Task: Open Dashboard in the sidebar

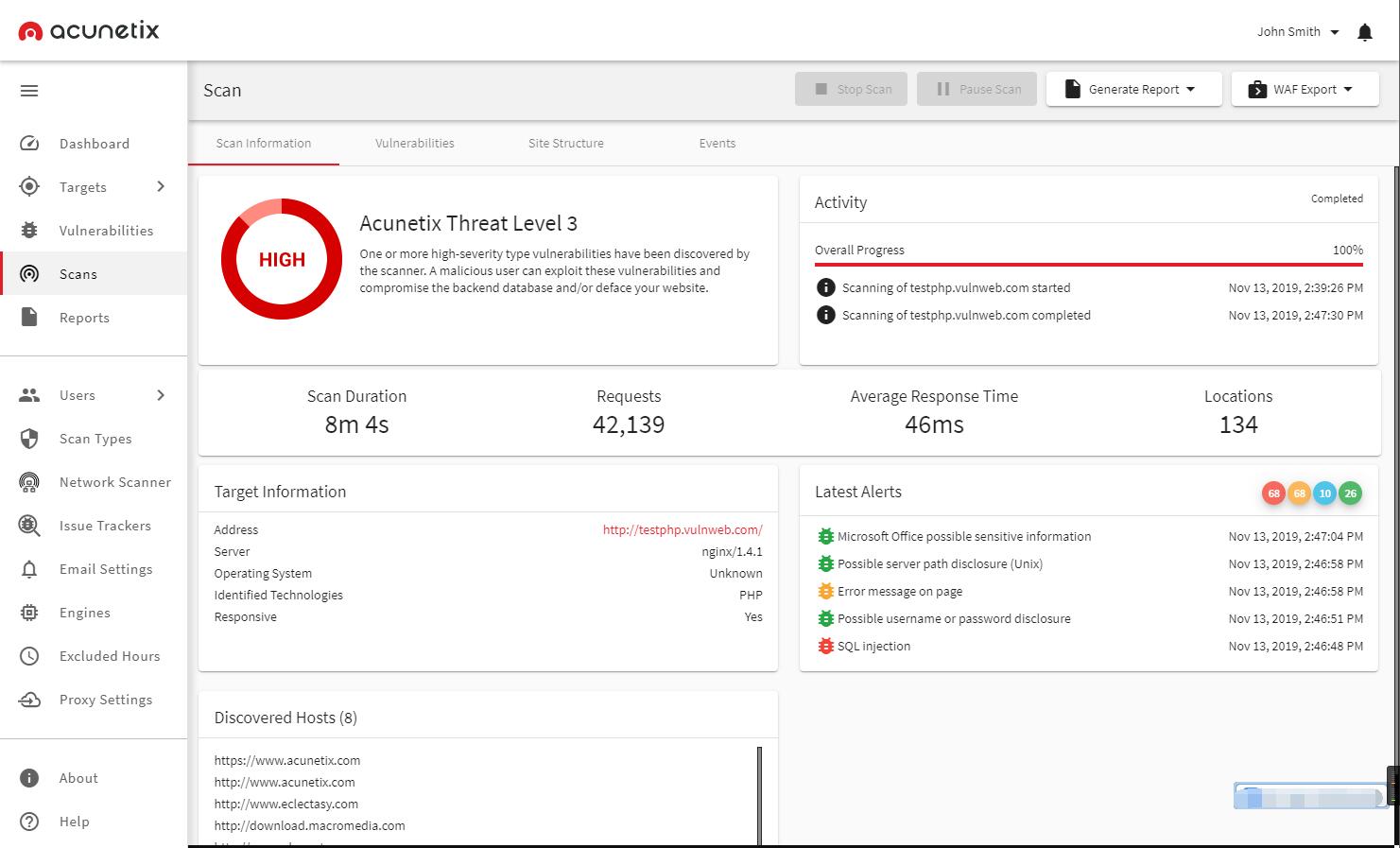Action: coord(94,144)
